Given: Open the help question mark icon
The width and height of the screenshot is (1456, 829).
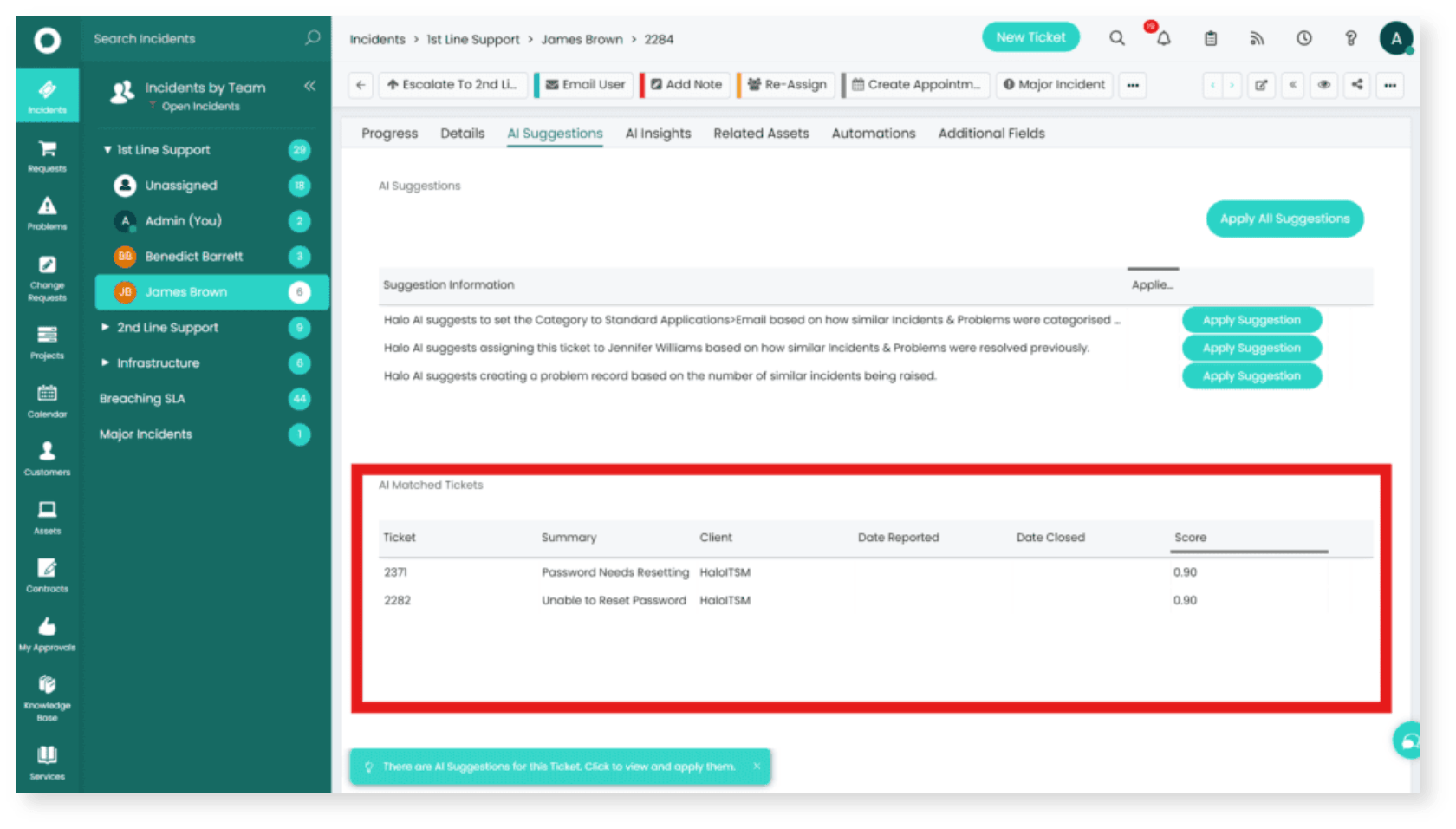Looking at the screenshot, I should pyautogui.click(x=1350, y=39).
